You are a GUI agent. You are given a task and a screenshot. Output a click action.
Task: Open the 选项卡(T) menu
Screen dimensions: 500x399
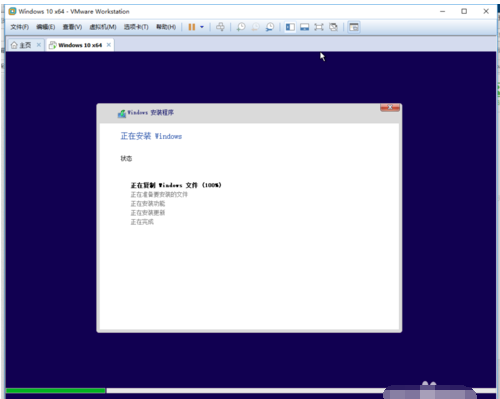[136, 27]
